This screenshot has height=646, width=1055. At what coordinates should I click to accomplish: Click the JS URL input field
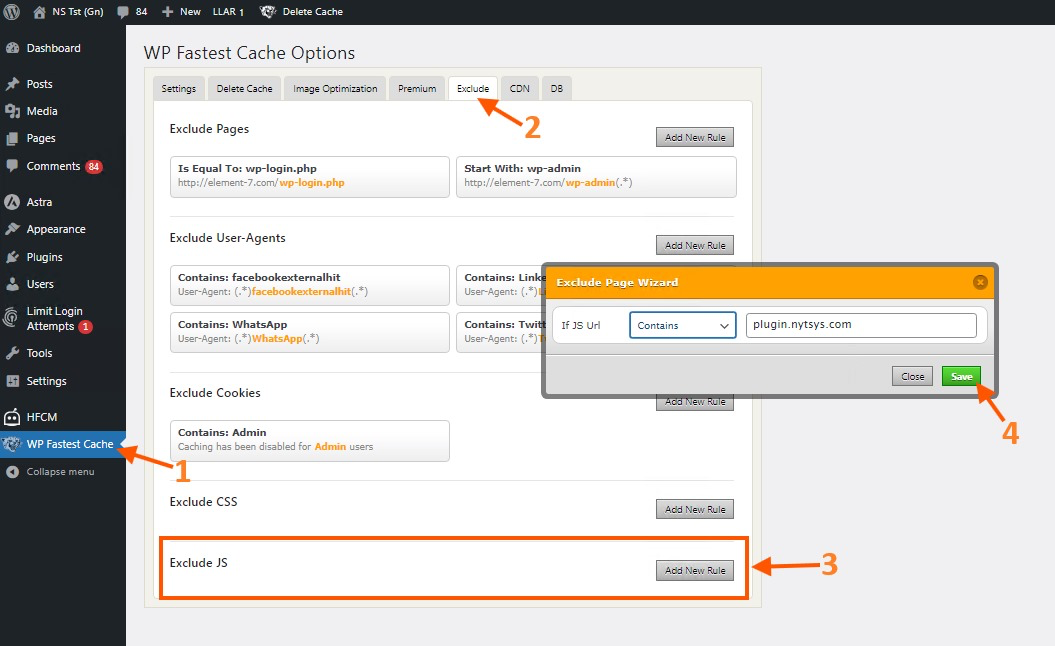coord(861,325)
